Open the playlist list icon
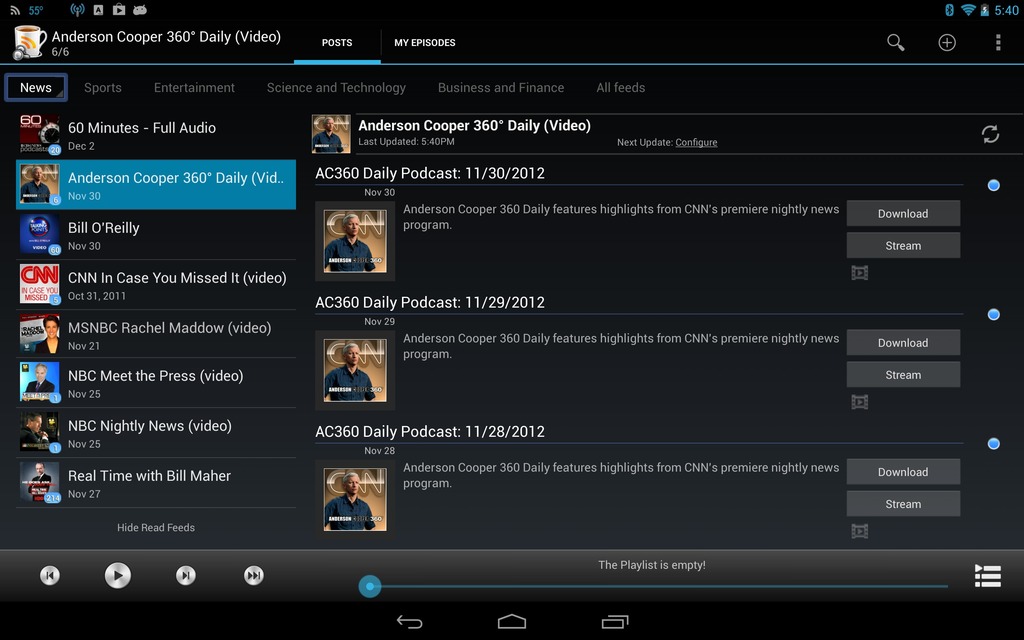The width and height of the screenshot is (1024, 640). 987,575
